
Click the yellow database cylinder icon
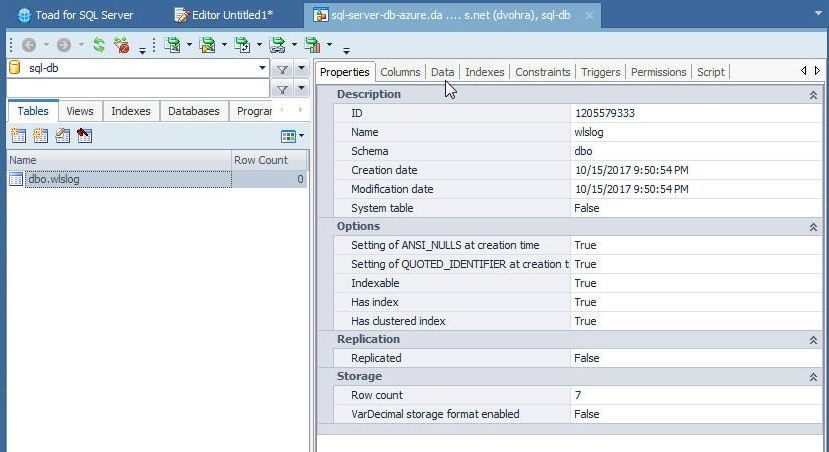pyautogui.click(x=15, y=68)
